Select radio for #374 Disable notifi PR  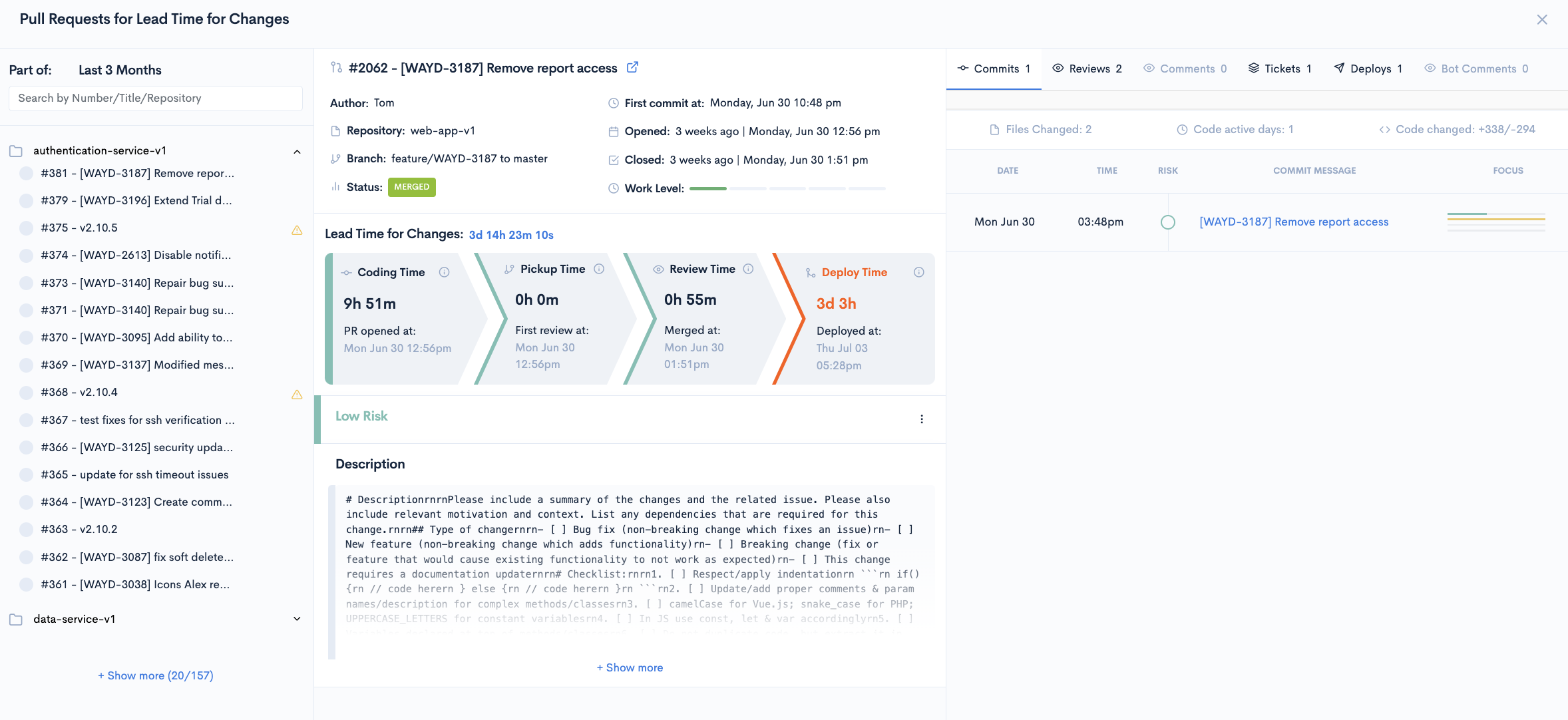pos(27,256)
